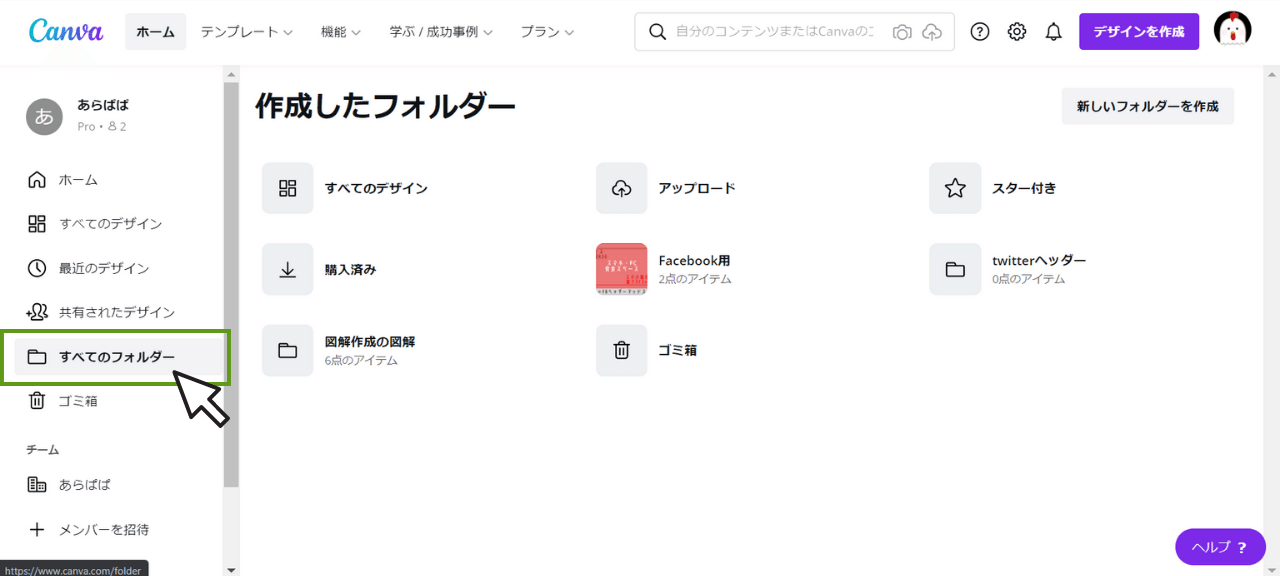The image size is (1280, 576).
Task: Click the sidebar shared people icon
Action: 37,312
